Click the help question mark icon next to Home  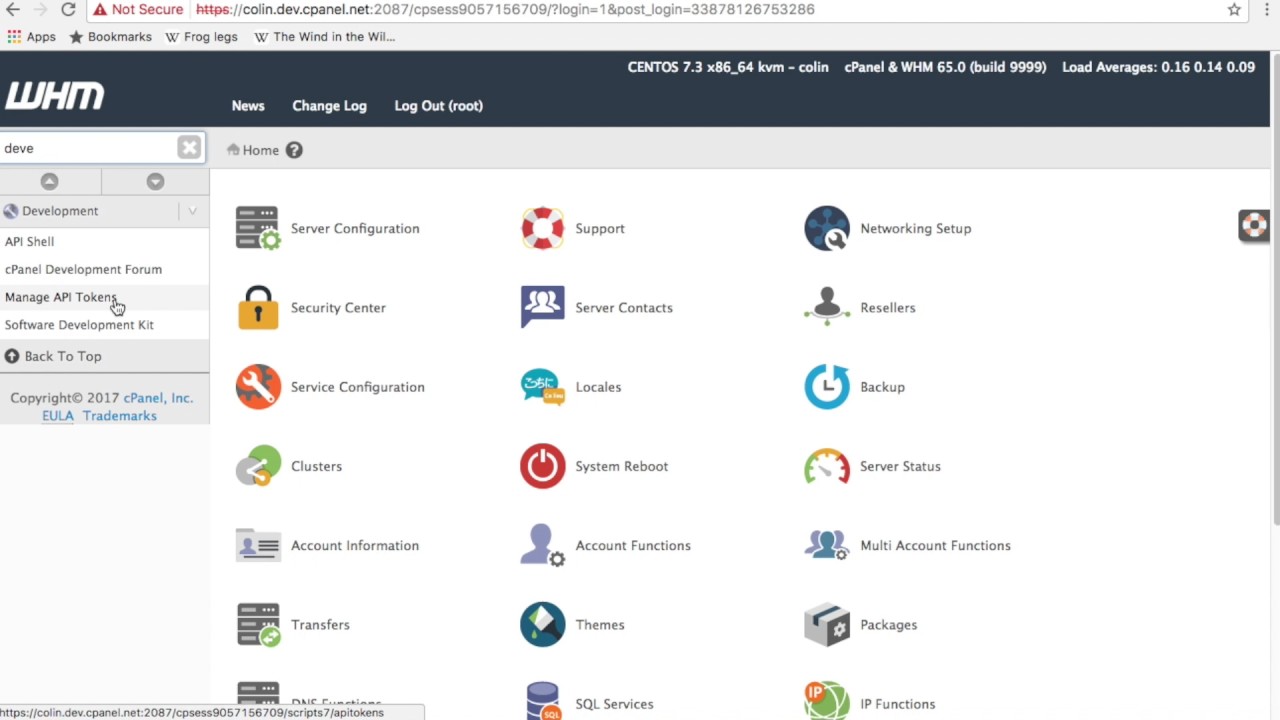294,150
